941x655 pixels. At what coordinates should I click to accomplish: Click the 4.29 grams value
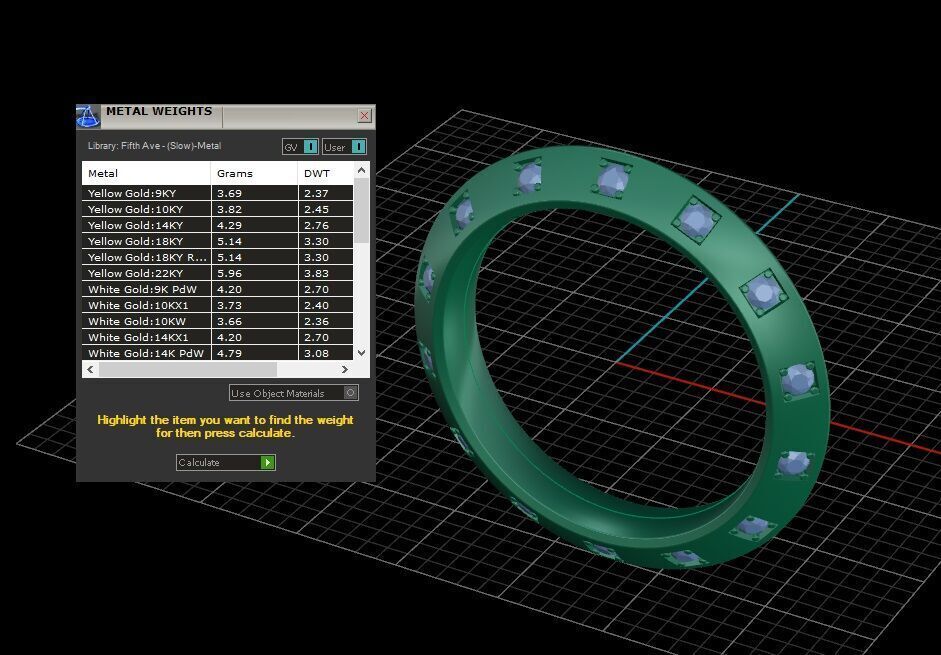coord(229,225)
